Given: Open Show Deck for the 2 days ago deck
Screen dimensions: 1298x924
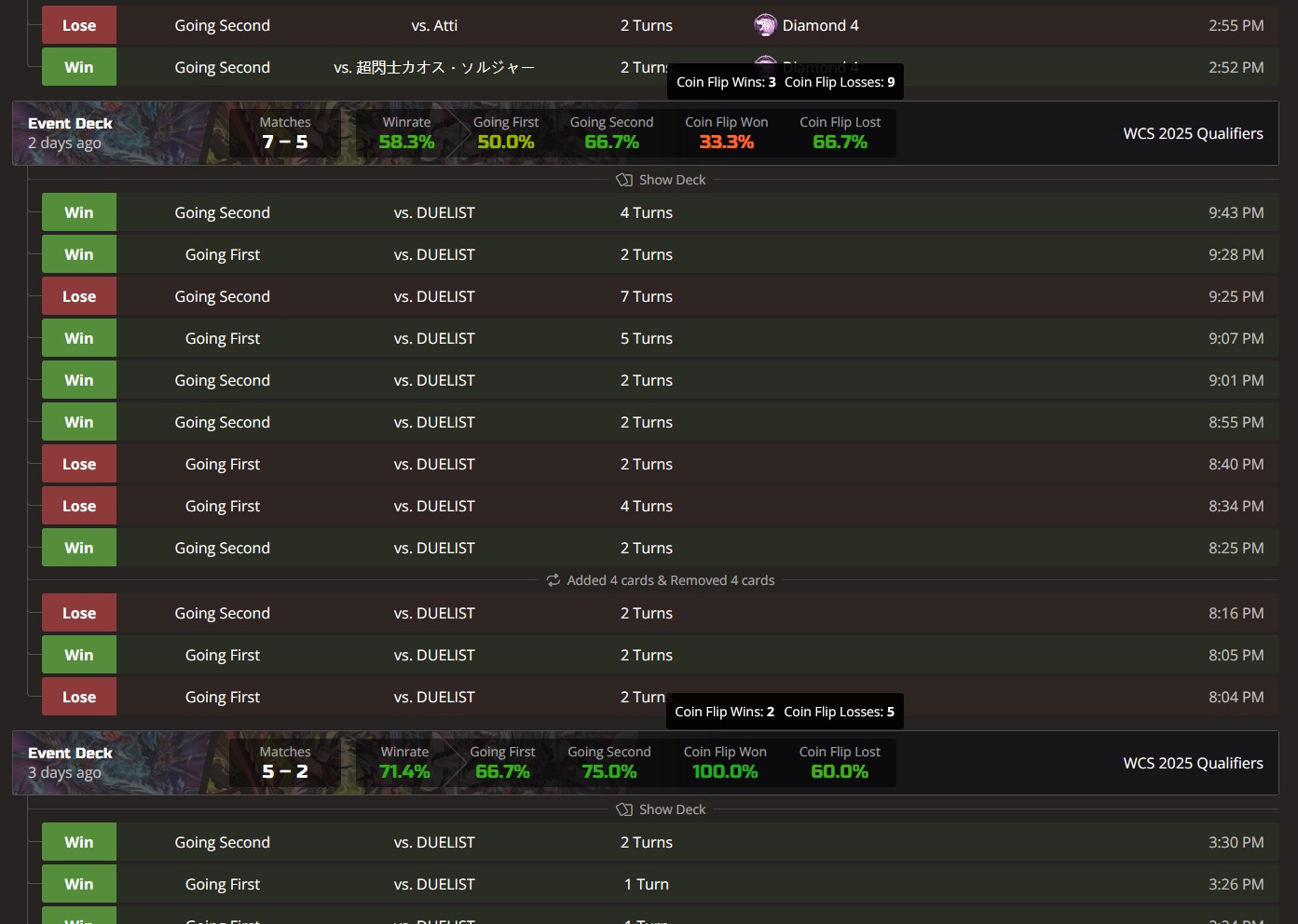Looking at the screenshot, I should pos(661,180).
